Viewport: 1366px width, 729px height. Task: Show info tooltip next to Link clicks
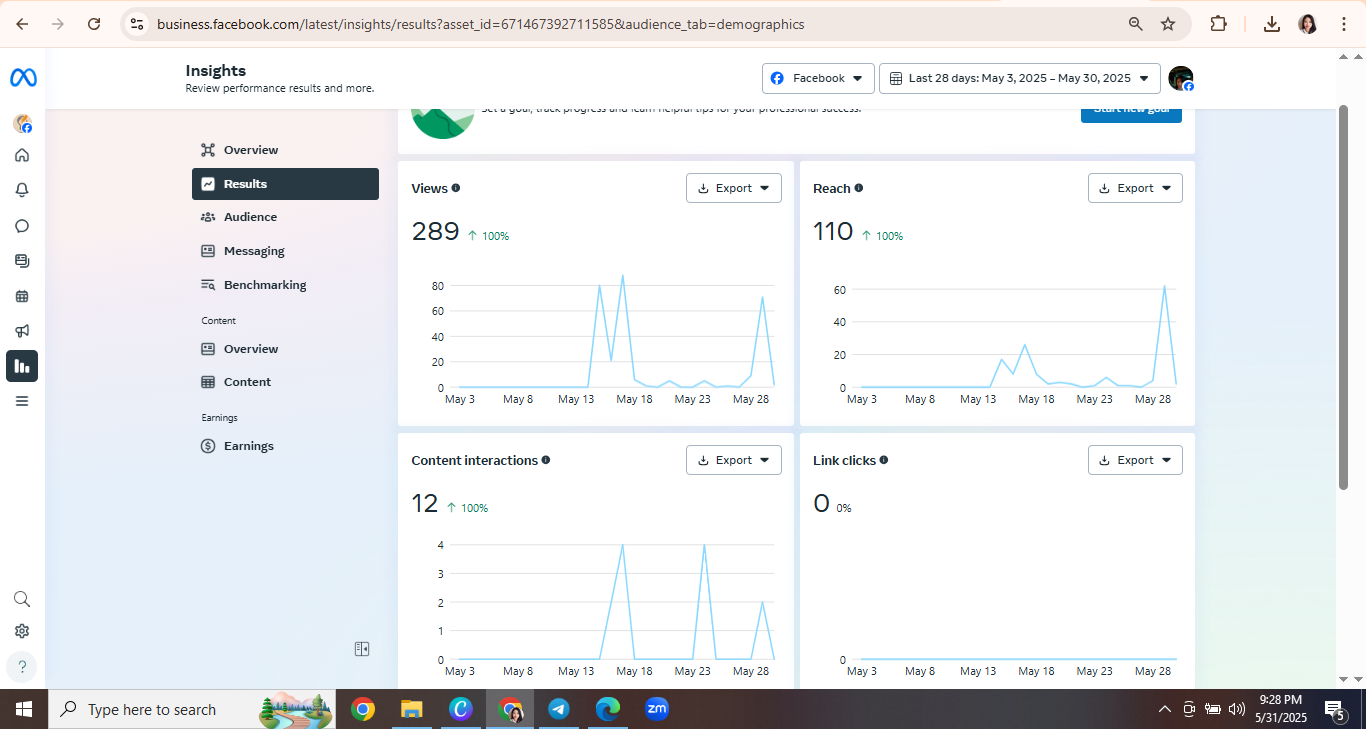click(884, 460)
